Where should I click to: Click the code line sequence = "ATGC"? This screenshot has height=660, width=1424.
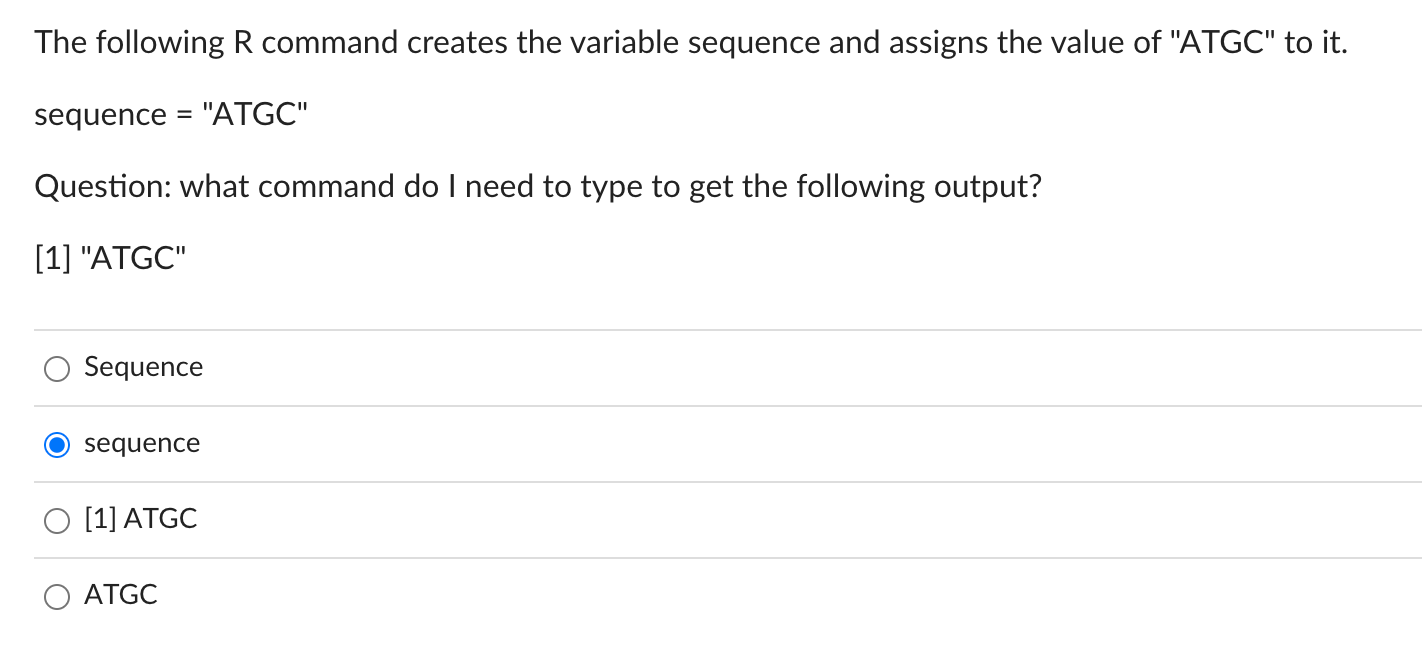coord(170,114)
